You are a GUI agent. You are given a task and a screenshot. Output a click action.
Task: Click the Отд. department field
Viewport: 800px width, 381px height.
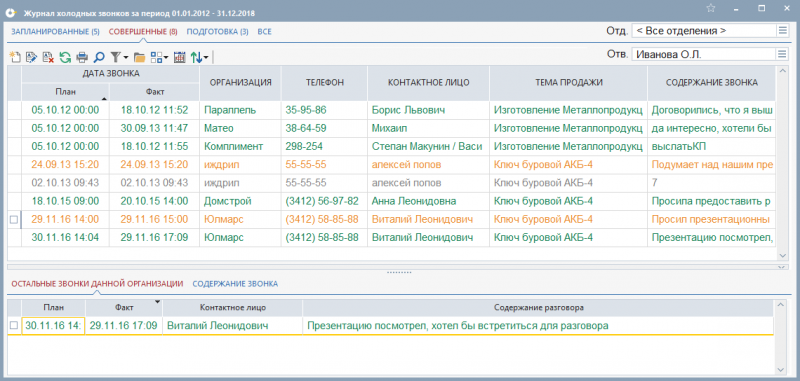[x=704, y=31]
